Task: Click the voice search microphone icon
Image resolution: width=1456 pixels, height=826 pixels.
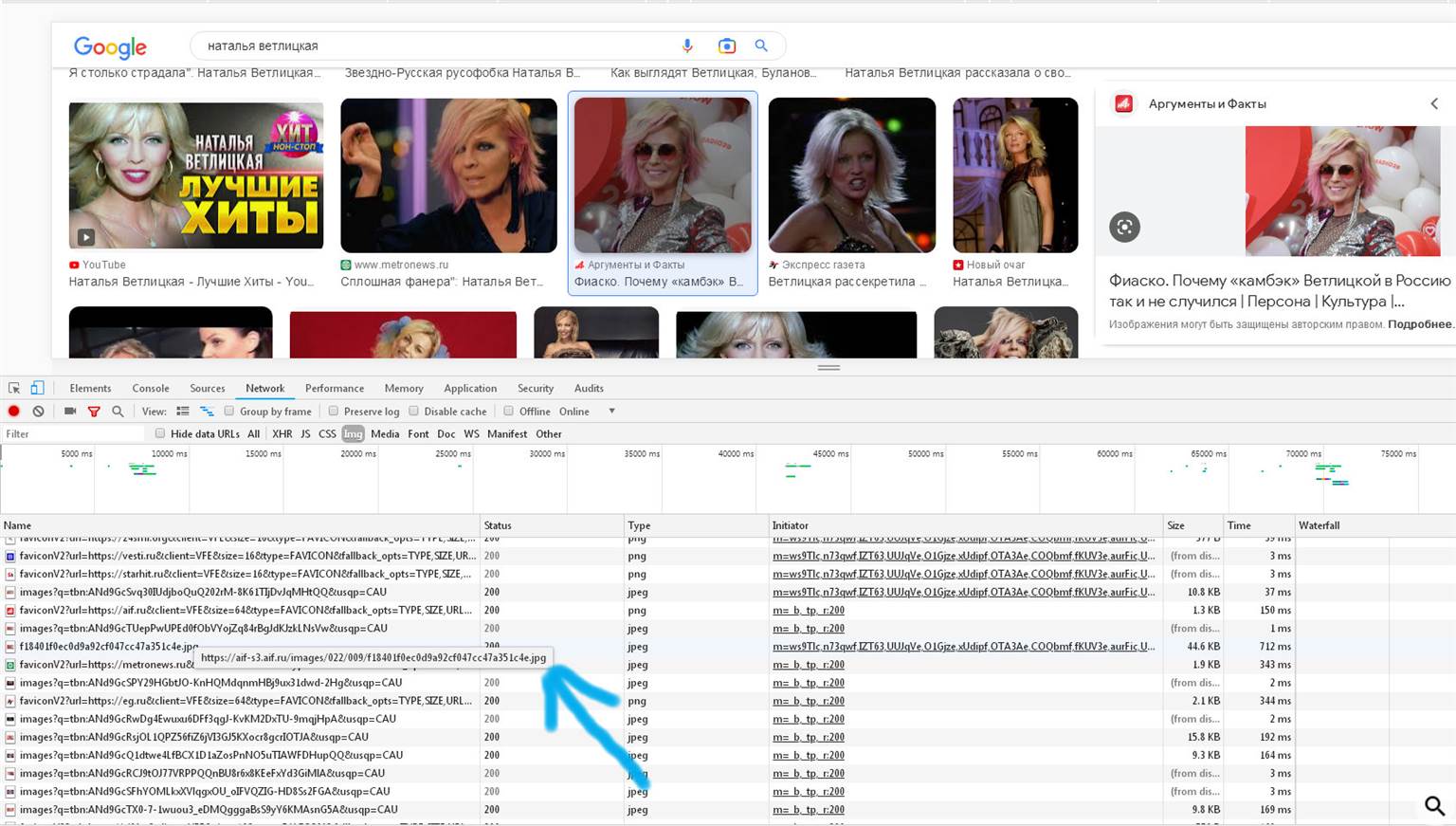Action: pyautogui.click(x=687, y=46)
